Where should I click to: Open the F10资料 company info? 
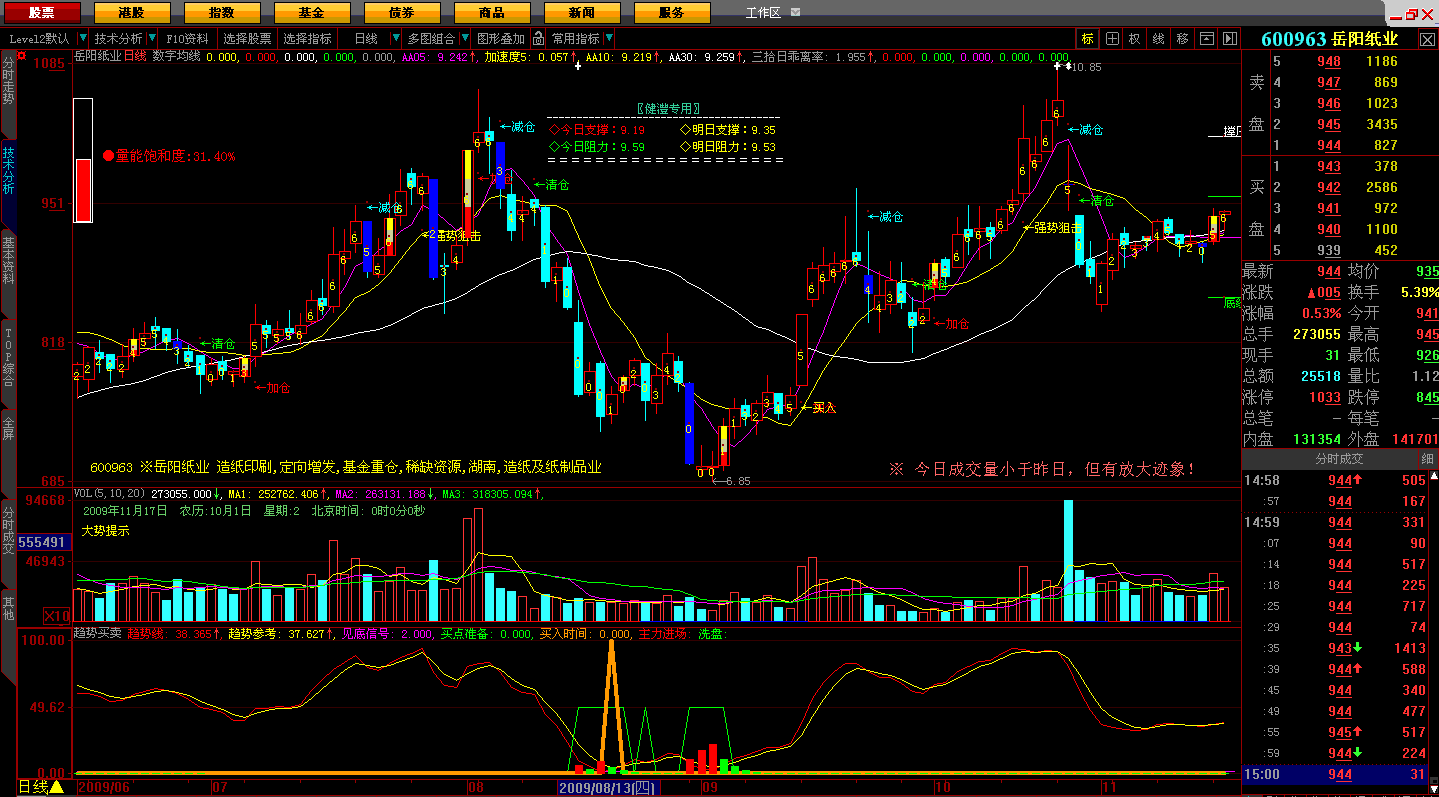188,39
